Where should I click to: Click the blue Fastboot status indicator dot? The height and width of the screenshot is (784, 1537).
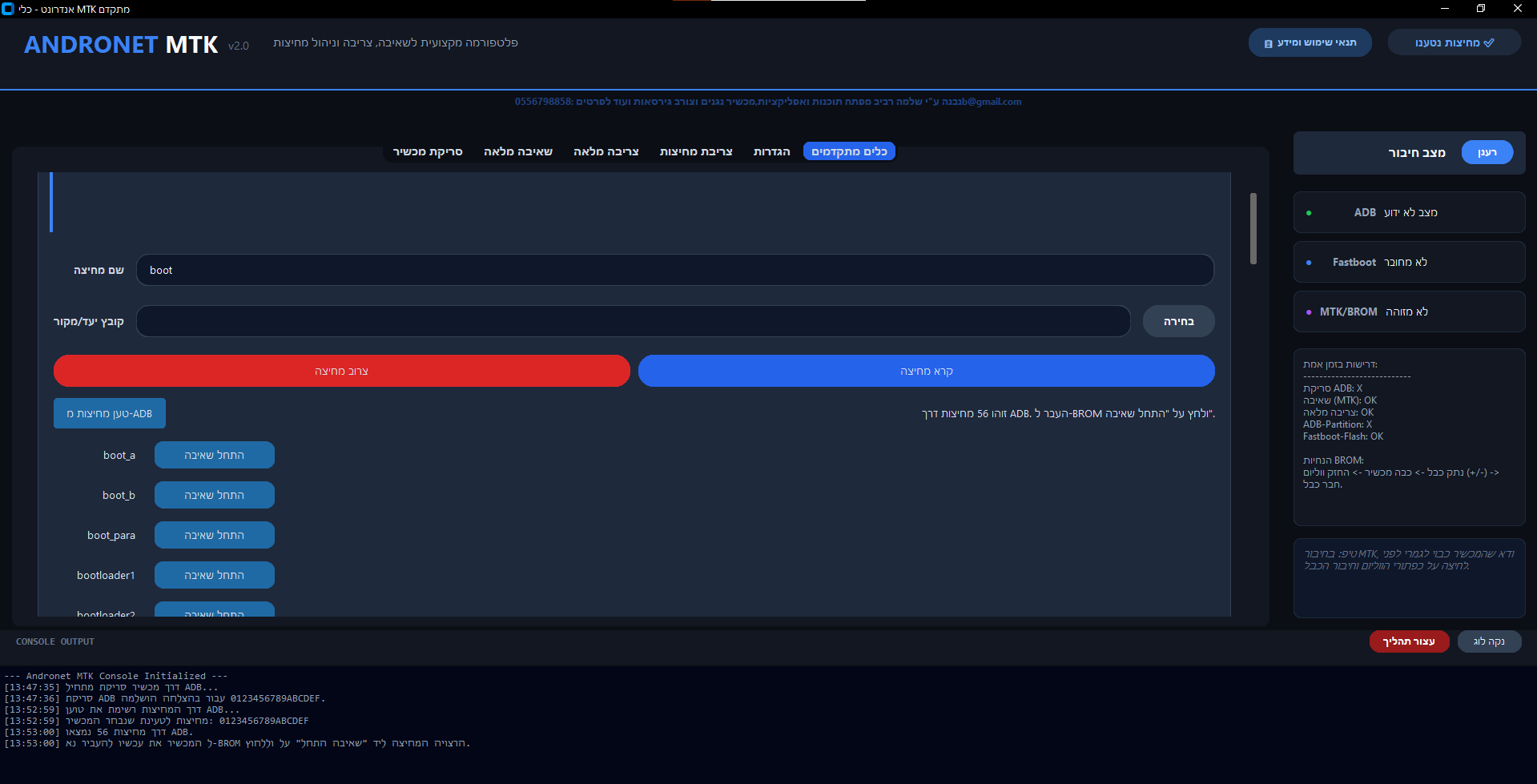click(x=1309, y=263)
